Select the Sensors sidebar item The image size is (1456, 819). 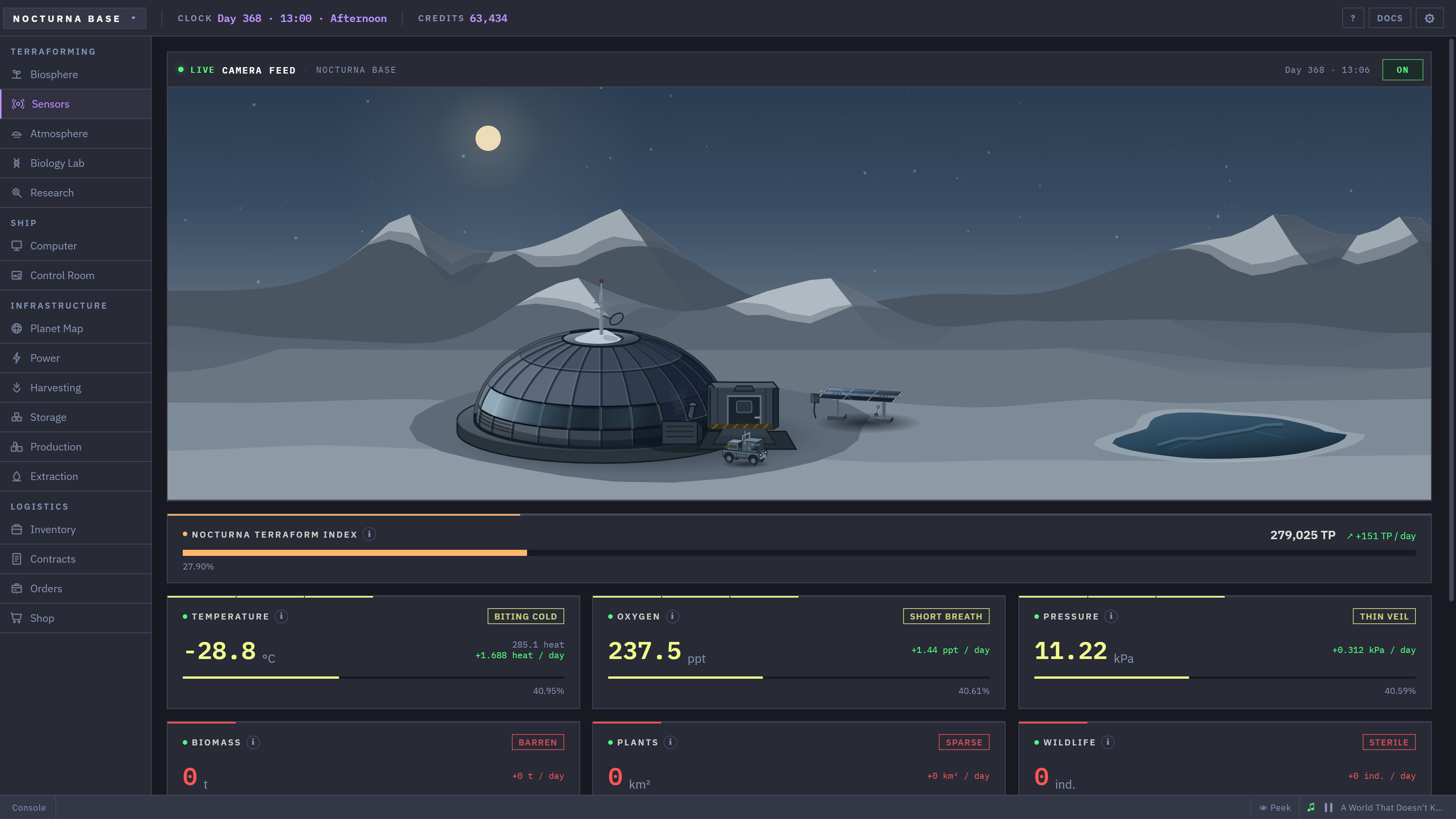pyautogui.click(x=76, y=104)
